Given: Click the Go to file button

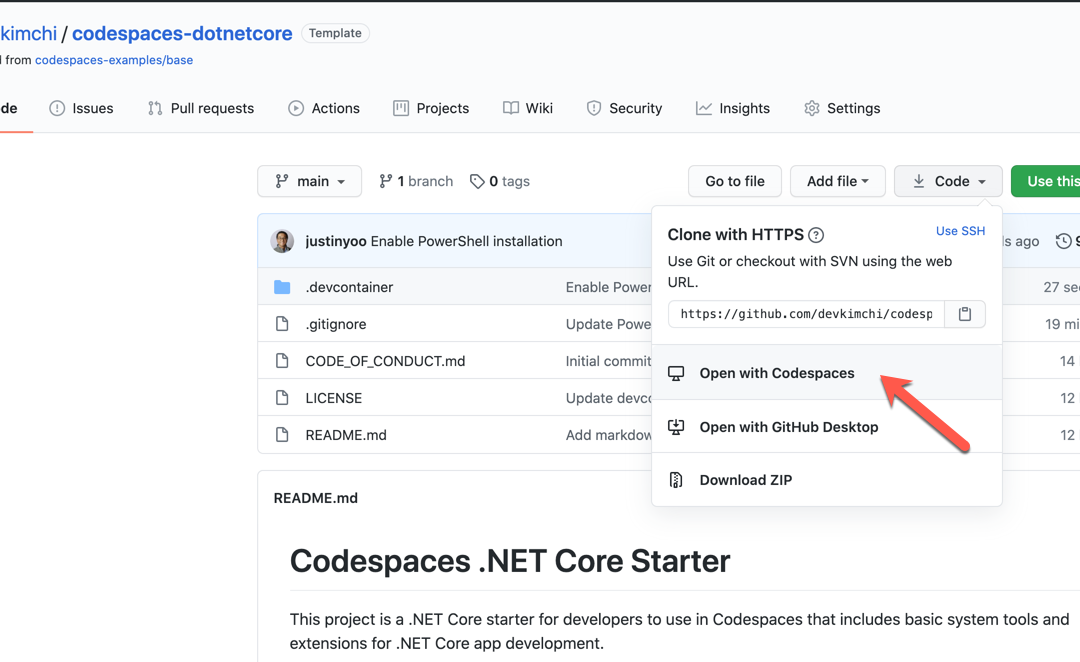Looking at the screenshot, I should pos(735,181).
